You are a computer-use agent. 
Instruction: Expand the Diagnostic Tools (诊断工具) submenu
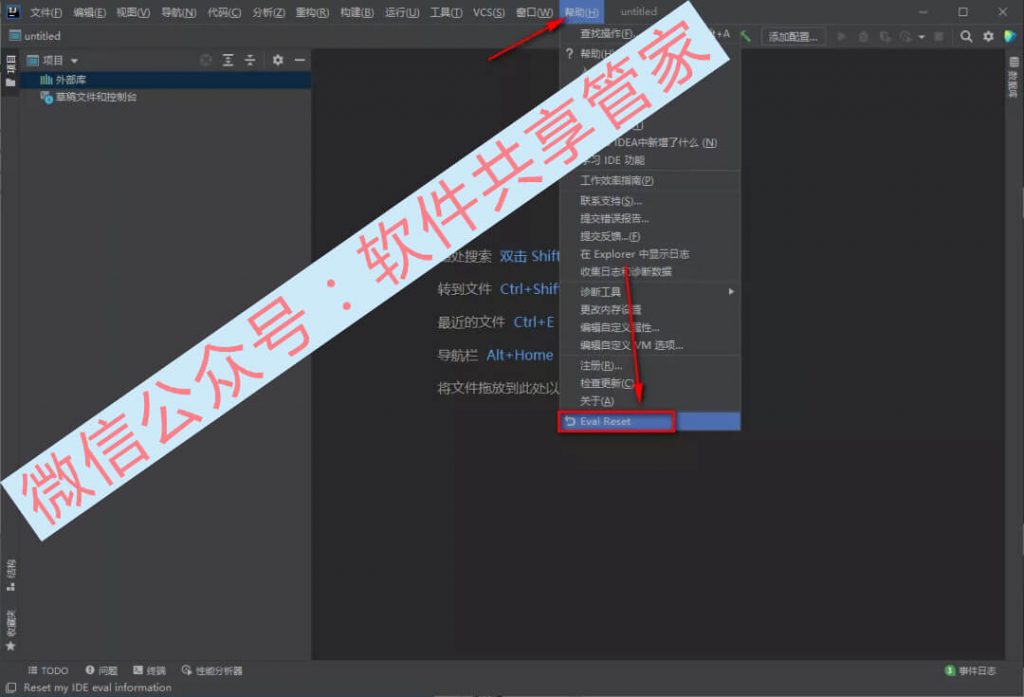tap(649, 291)
